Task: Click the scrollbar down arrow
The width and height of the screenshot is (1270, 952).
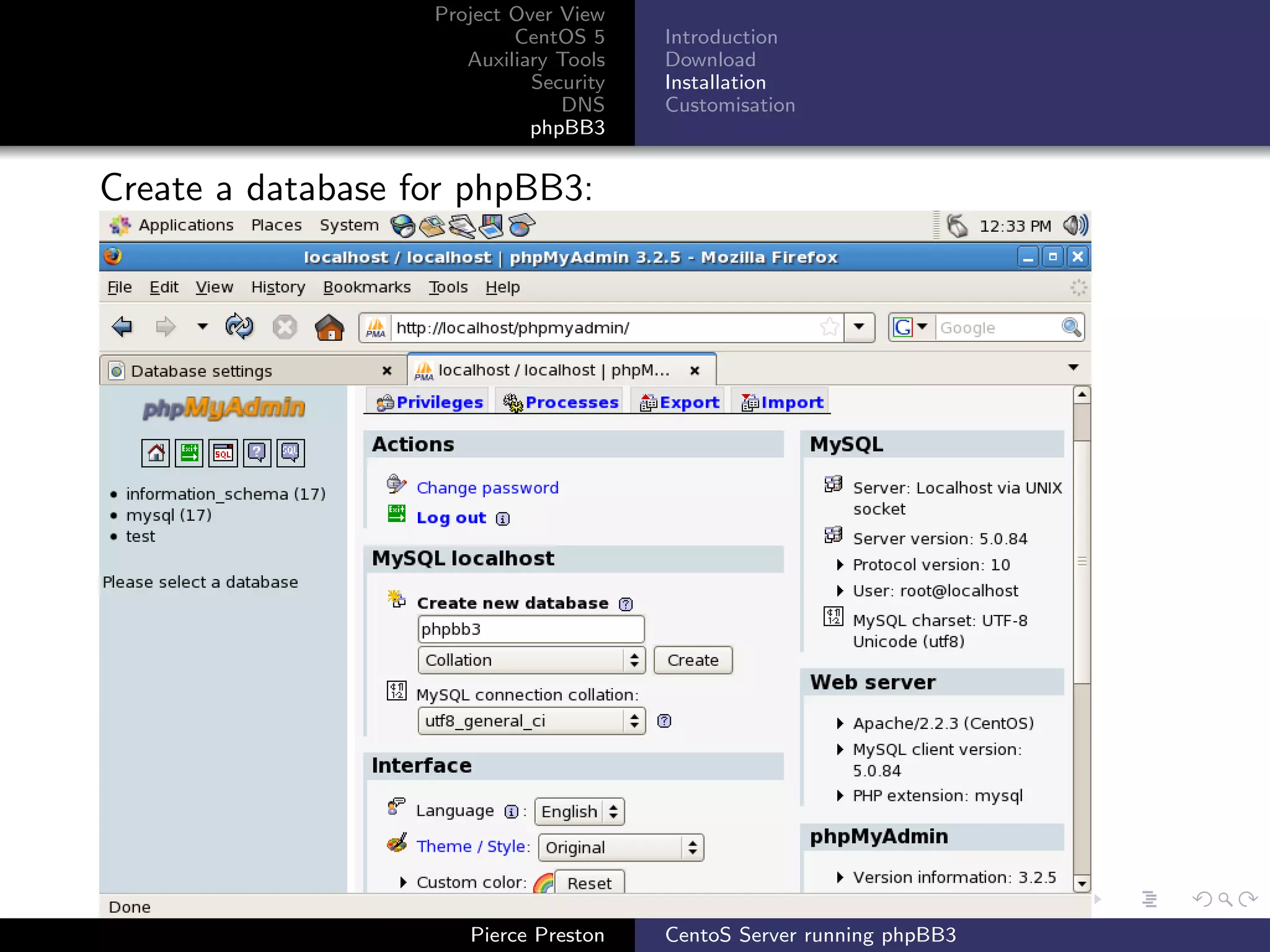Action: pyautogui.click(x=1082, y=884)
